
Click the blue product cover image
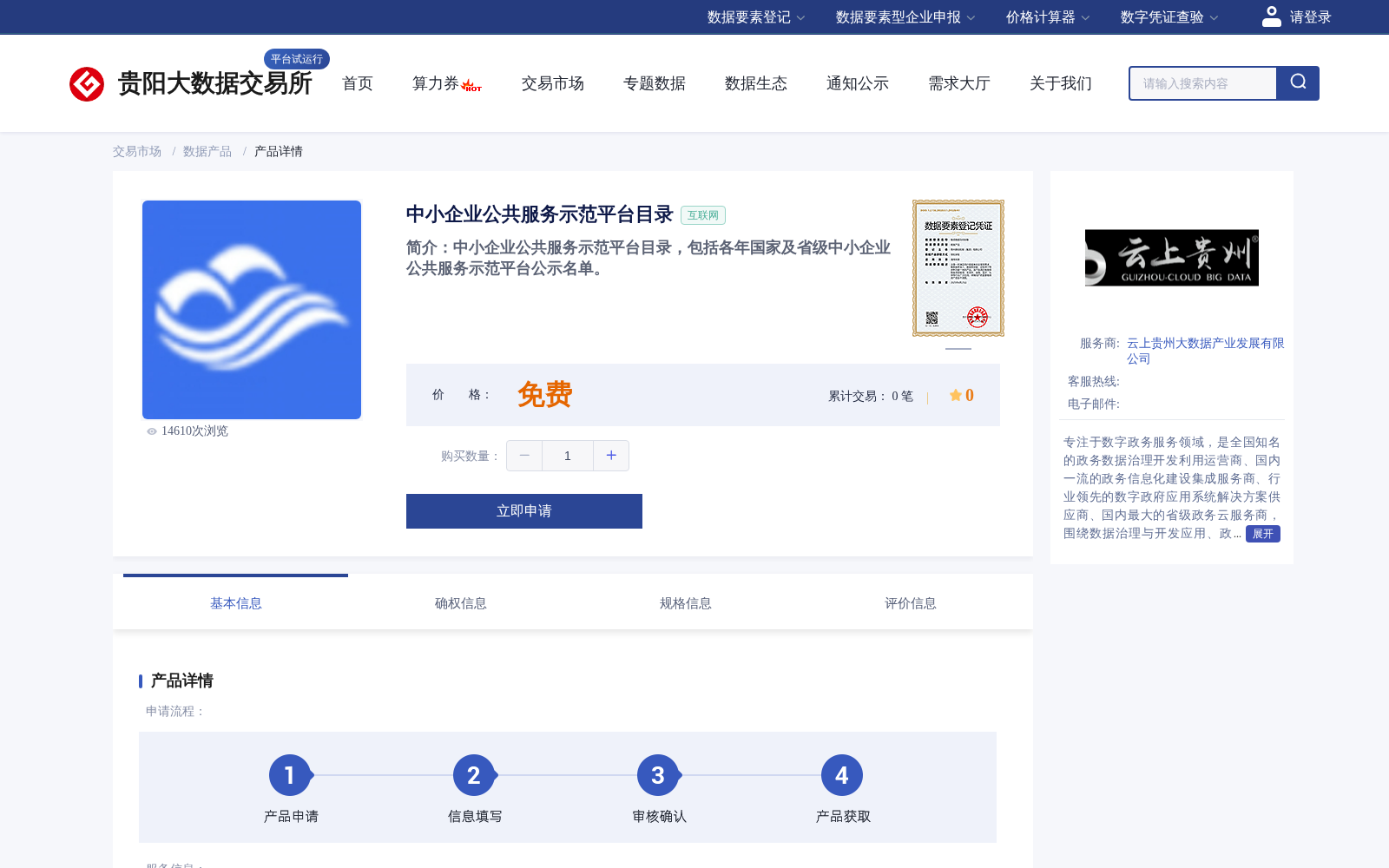tap(252, 310)
